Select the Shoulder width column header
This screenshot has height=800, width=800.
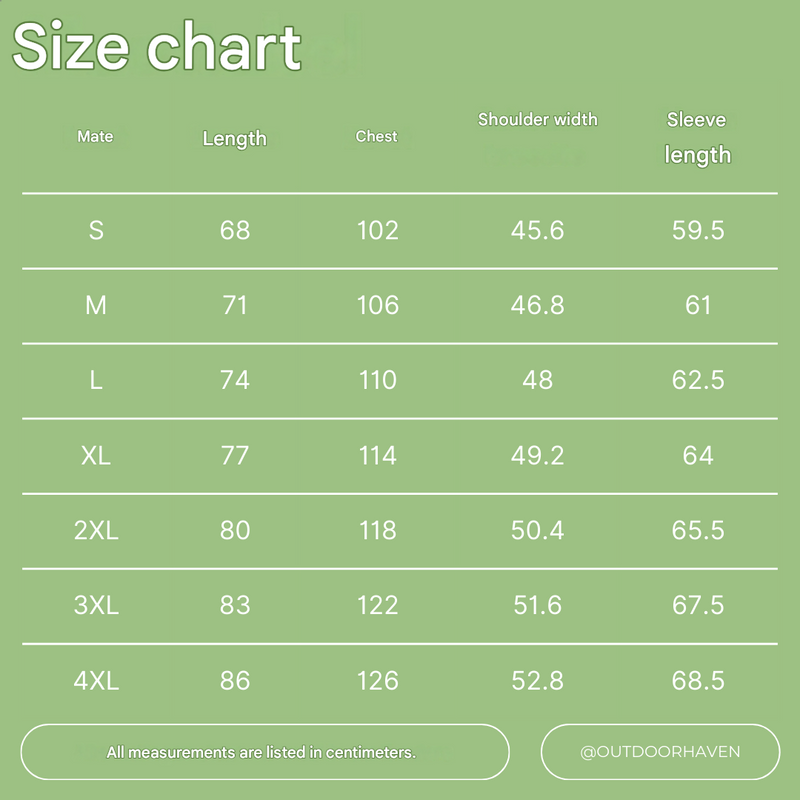tap(537, 119)
